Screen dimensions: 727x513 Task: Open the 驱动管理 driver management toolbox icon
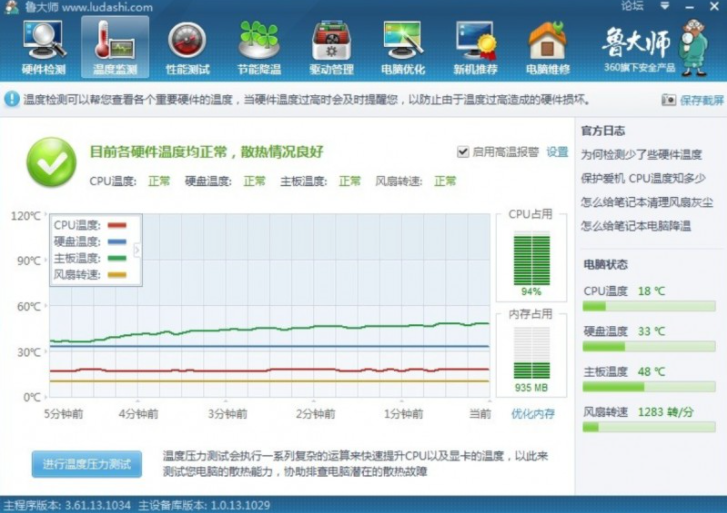point(331,47)
